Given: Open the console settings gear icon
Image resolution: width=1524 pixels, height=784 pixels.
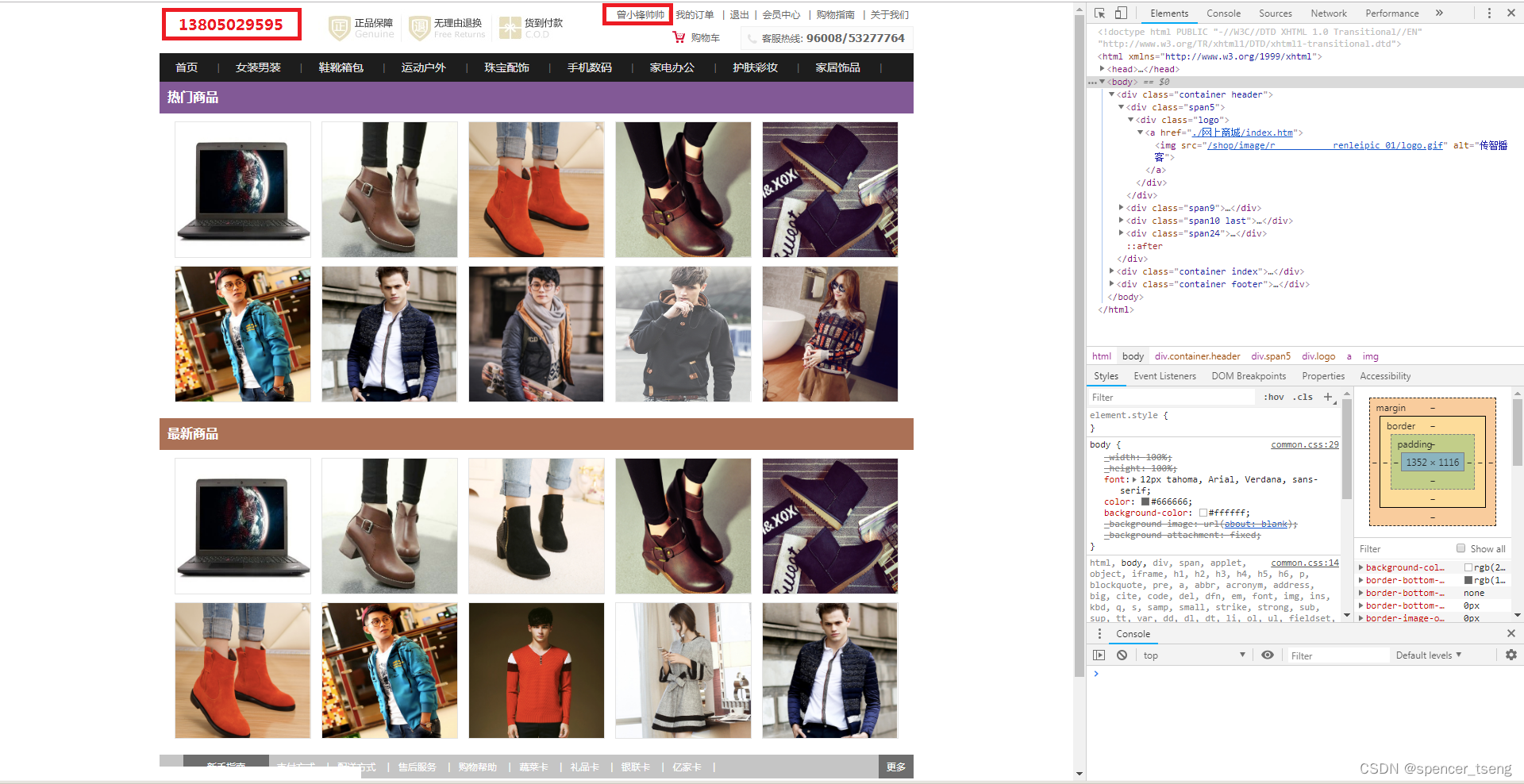Looking at the screenshot, I should point(1511,655).
